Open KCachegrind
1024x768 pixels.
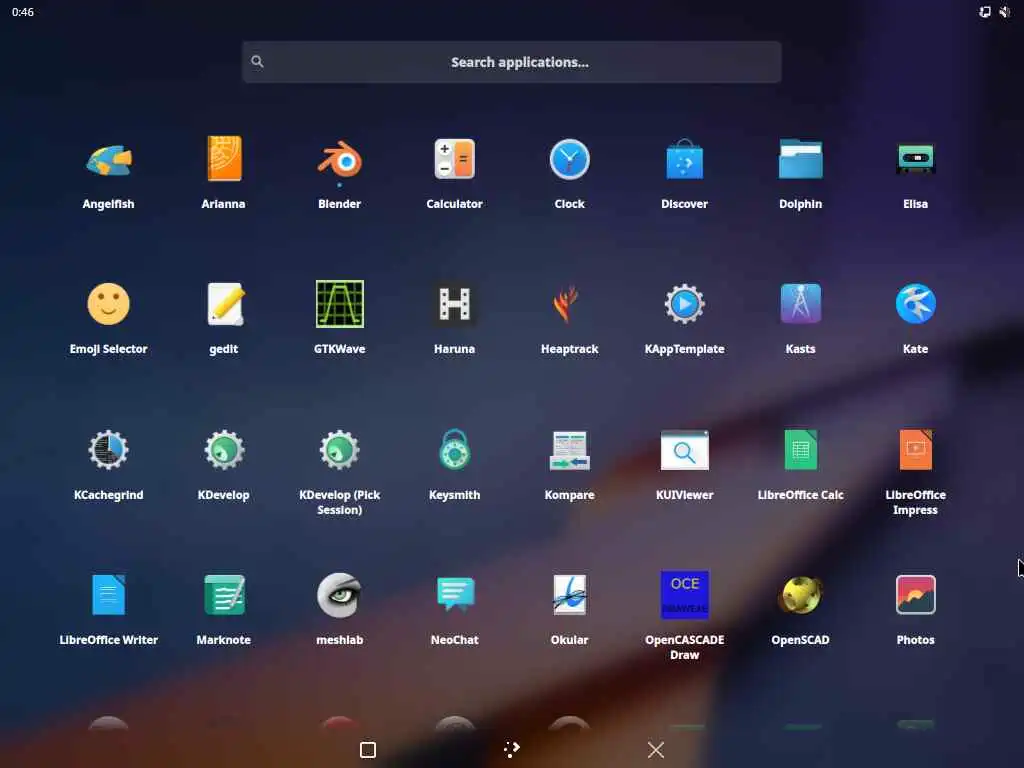108,450
